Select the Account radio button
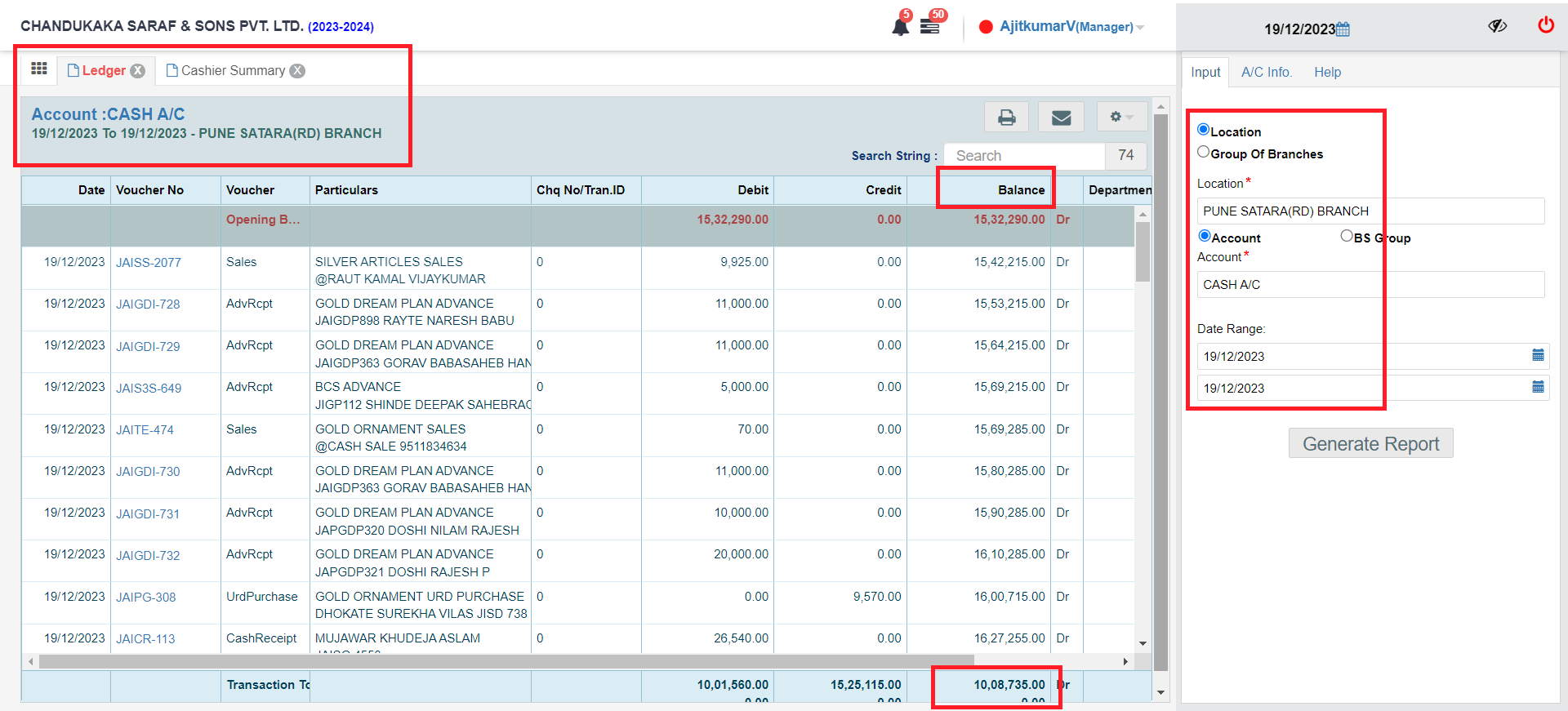Viewport: 1568px width, 711px height. point(1205,236)
